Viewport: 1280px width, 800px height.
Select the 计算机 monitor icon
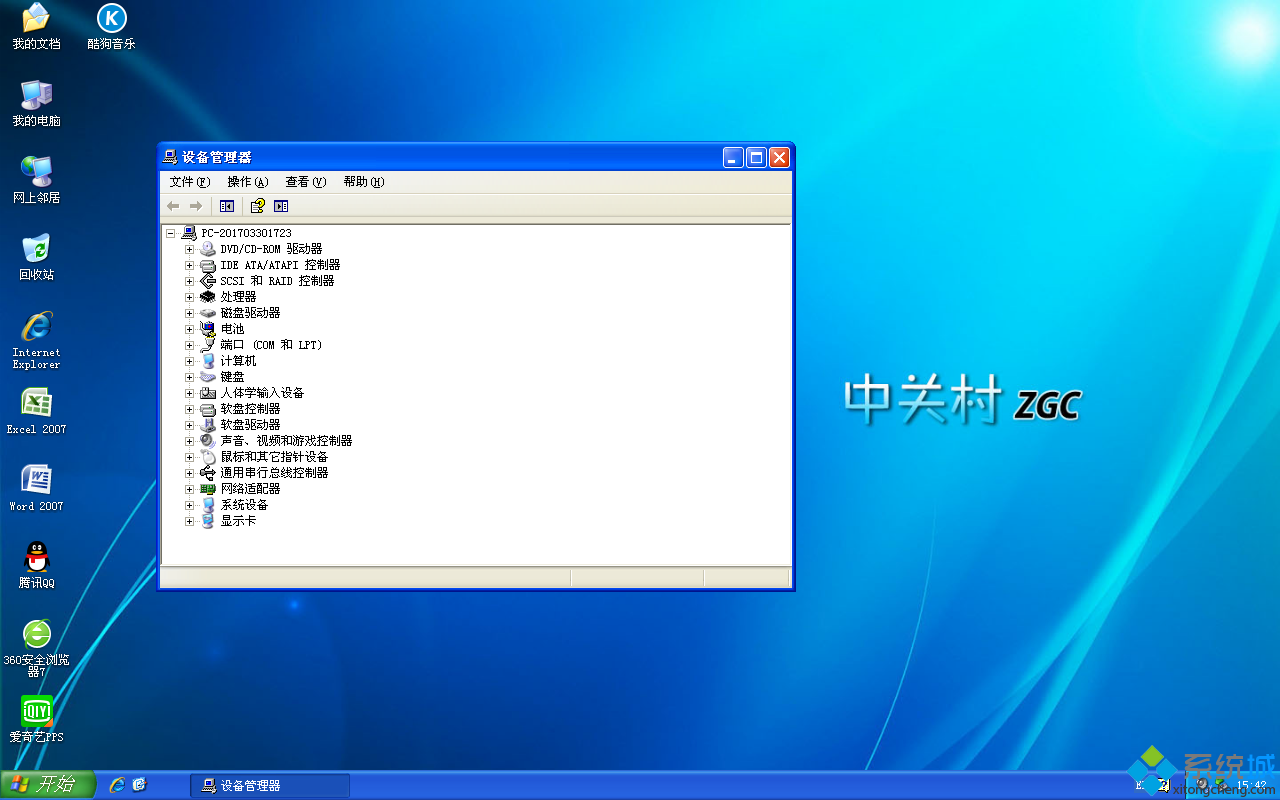[x=208, y=361]
